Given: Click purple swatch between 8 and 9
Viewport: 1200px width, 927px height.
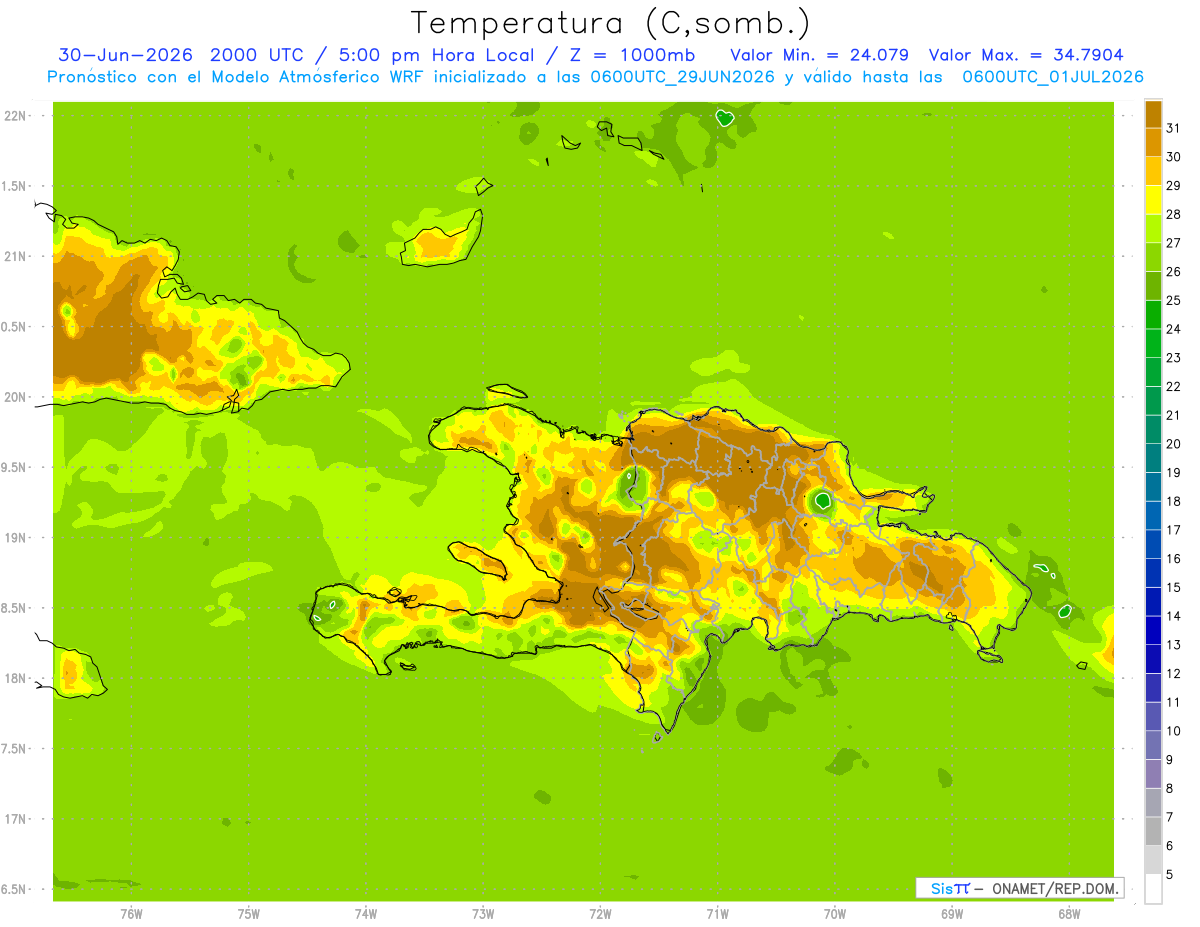Looking at the screenshot, I should point(1153,774).
